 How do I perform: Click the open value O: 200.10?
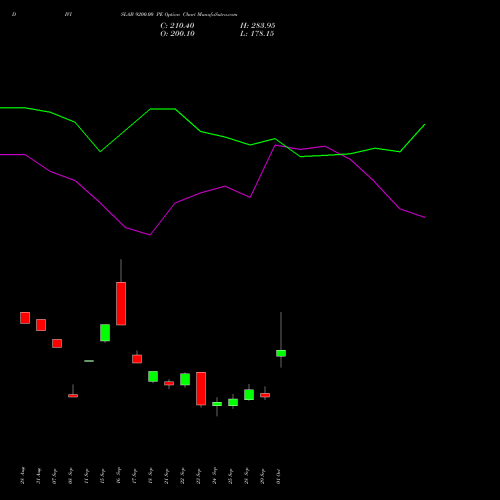click(x=177, y=34)
